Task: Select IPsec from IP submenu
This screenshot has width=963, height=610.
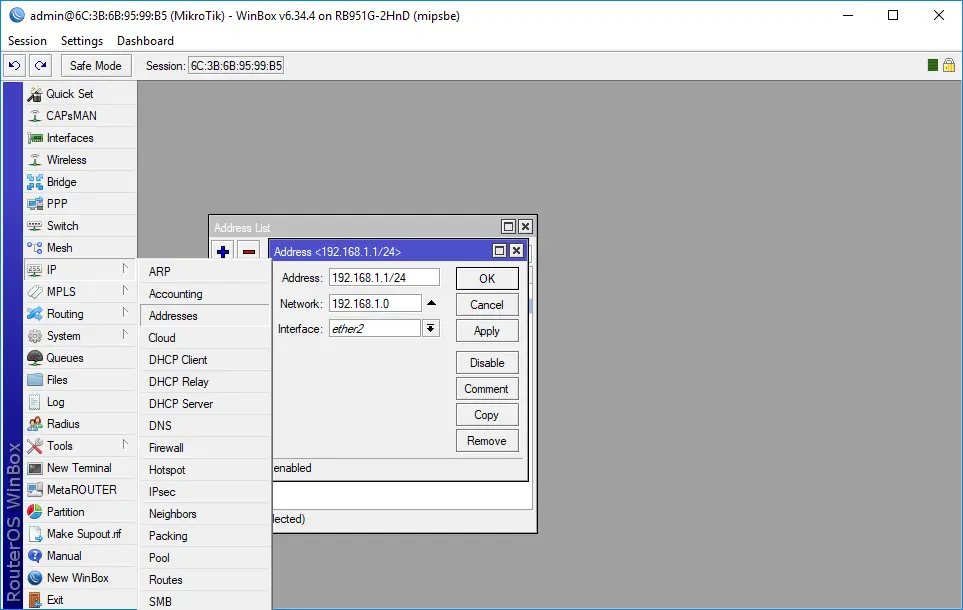Action: pyautogui.click(x=205, y=492)
